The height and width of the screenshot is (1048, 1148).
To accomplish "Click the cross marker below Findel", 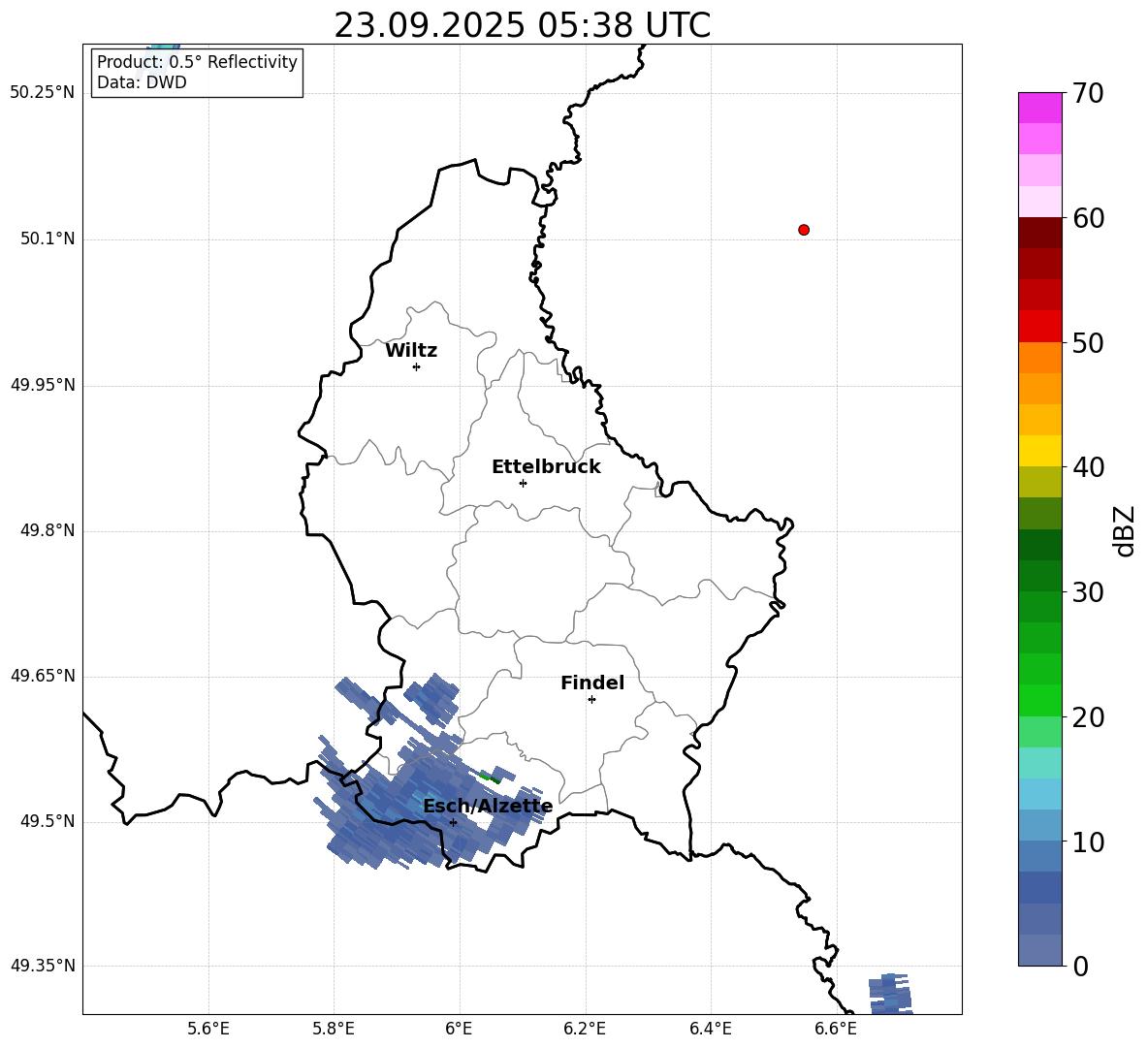I will click(591, 700).
